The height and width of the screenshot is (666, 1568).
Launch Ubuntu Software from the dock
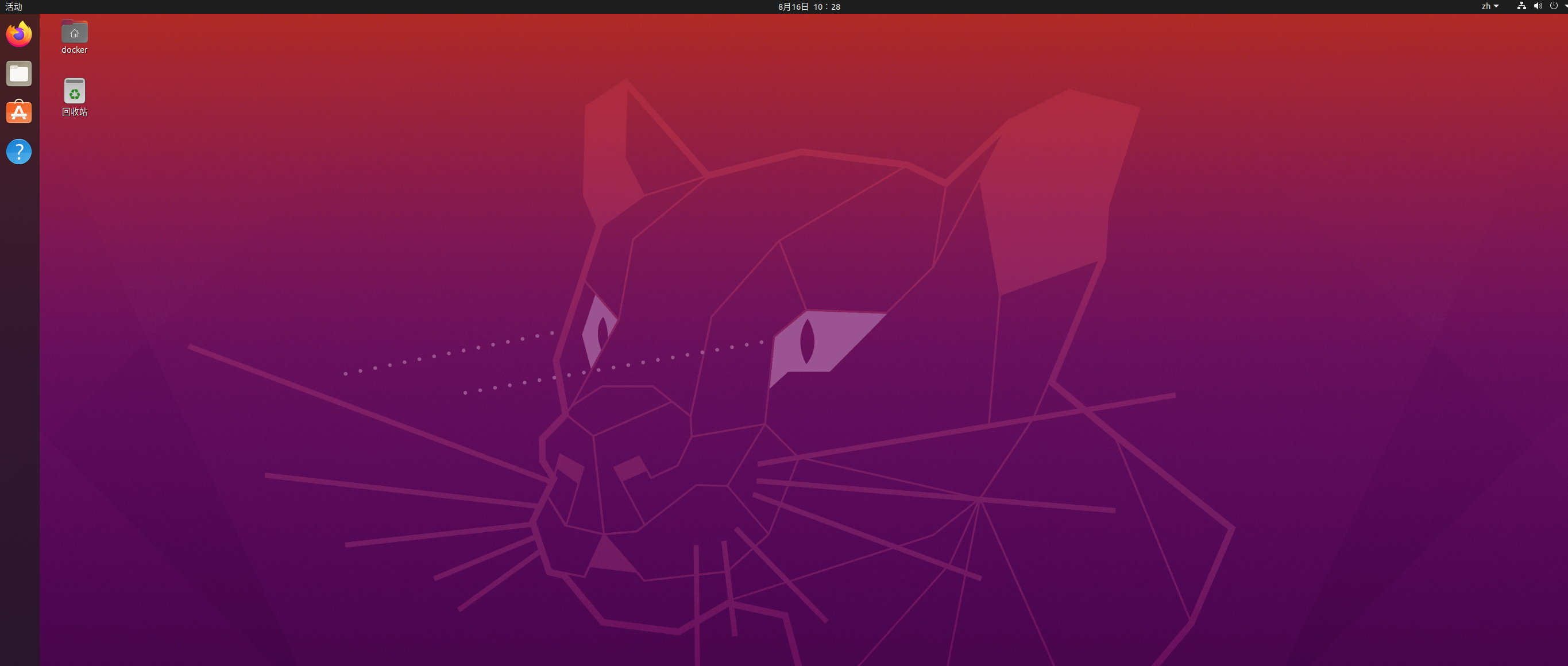pos(19,112)
